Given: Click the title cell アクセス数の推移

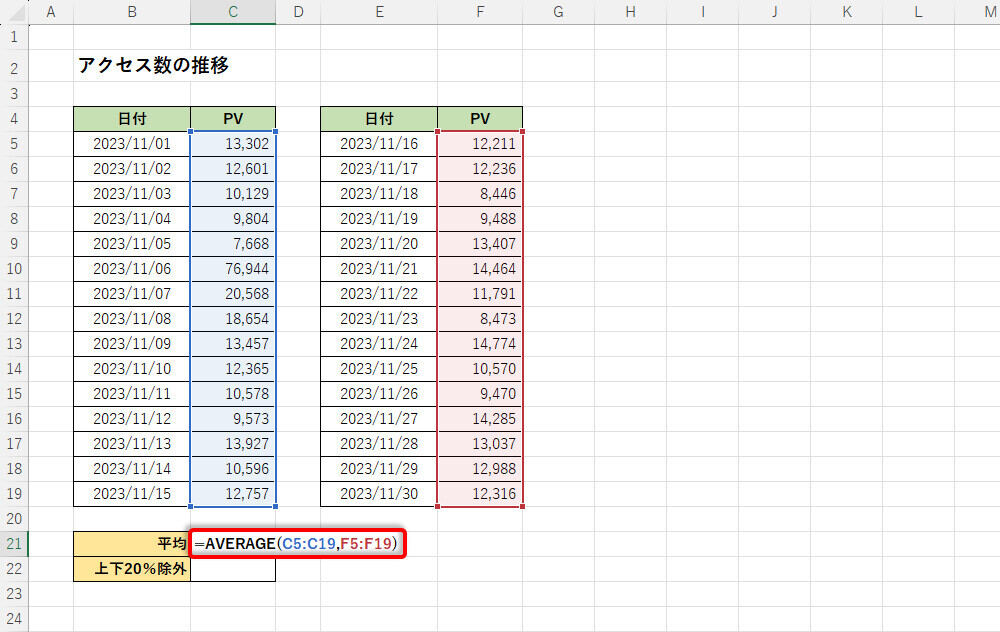Looking at the screenshot, I should pos(153,65).
